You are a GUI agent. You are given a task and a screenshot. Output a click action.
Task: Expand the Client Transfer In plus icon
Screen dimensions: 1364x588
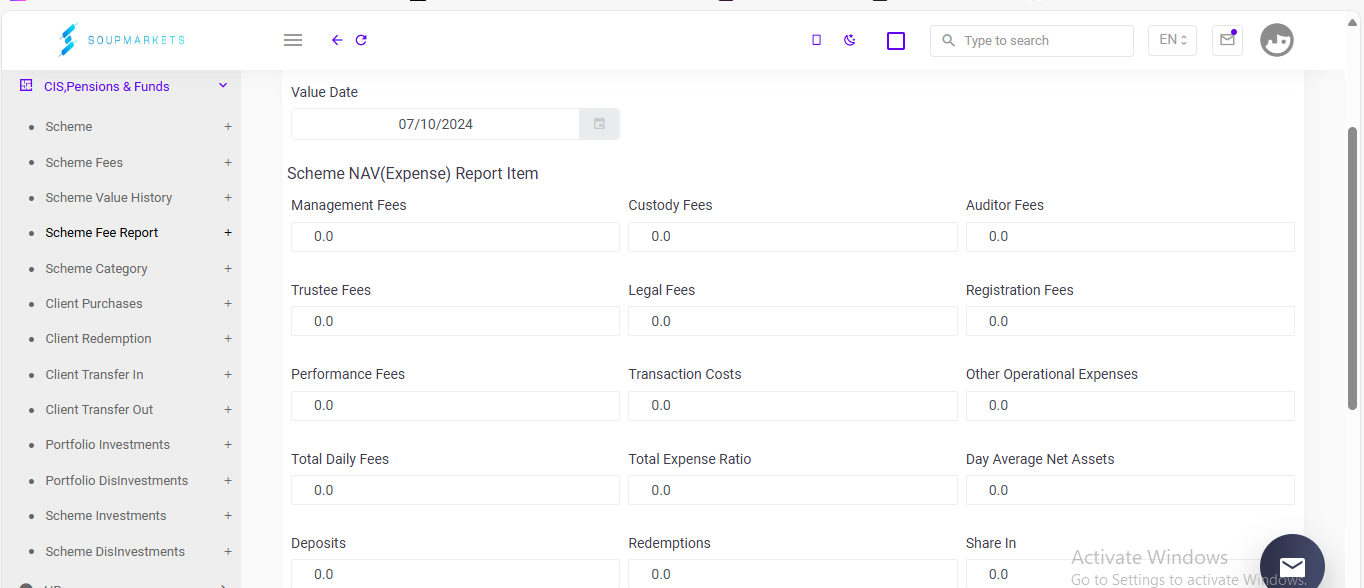coord(228,374)
